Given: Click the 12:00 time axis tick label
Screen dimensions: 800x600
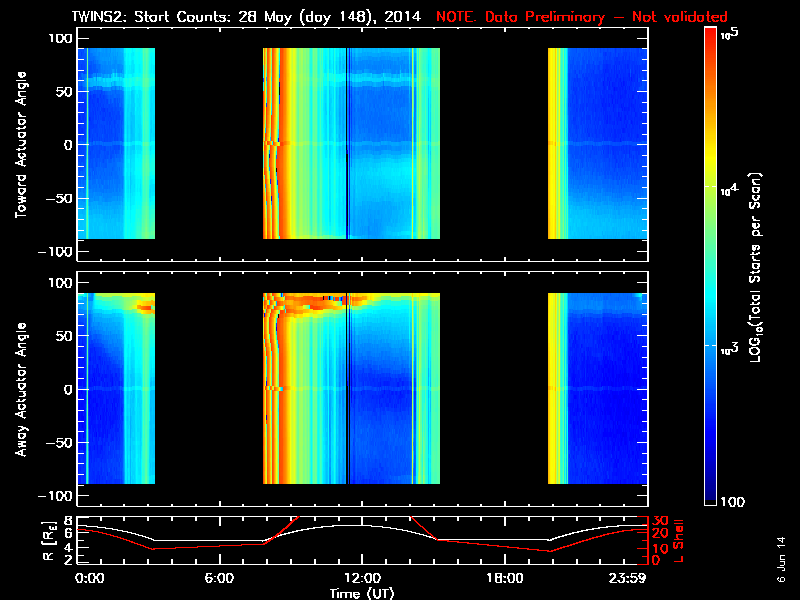Looking at the screenshot, I should [362, 578].
